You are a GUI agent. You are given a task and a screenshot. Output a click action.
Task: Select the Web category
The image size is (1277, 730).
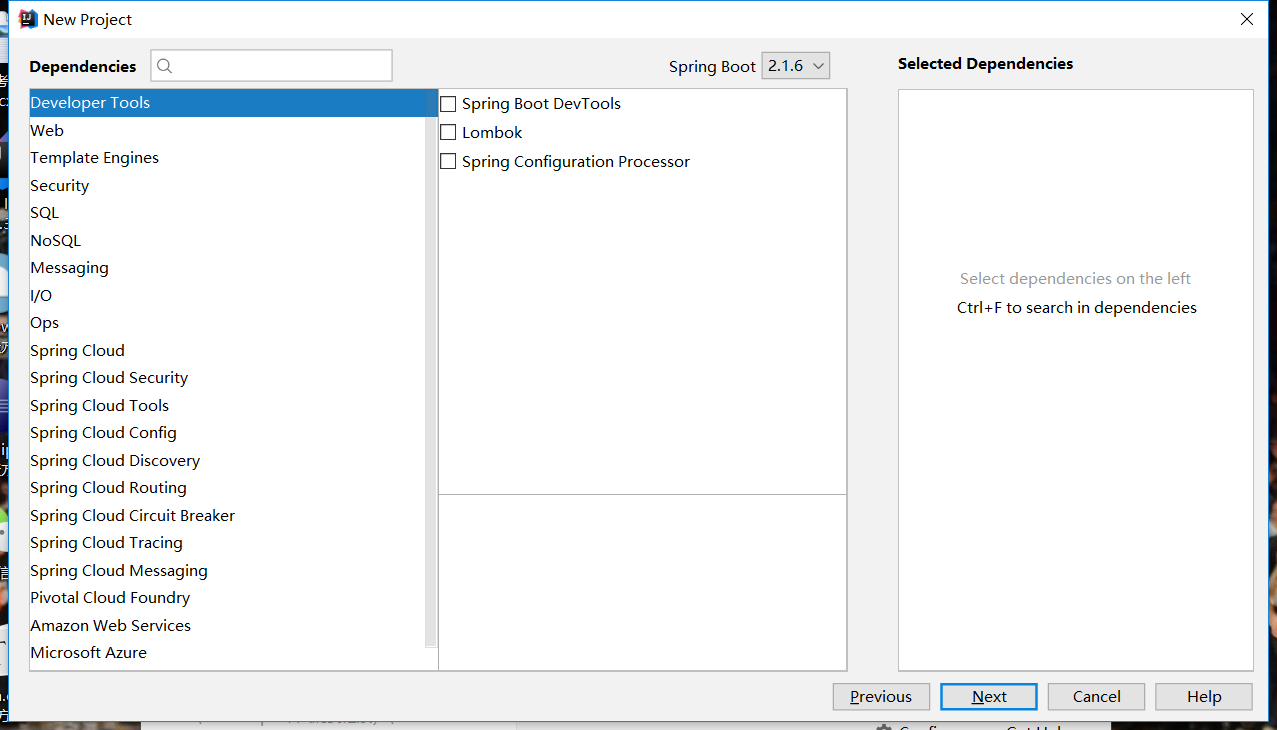point(228,130)
